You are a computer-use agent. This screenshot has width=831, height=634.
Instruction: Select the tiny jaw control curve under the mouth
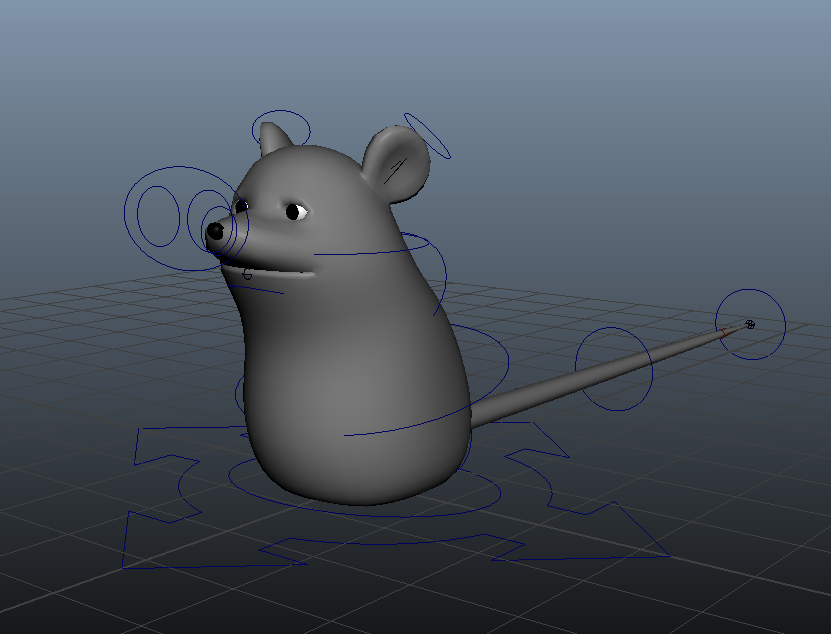[x=247, y=274]
